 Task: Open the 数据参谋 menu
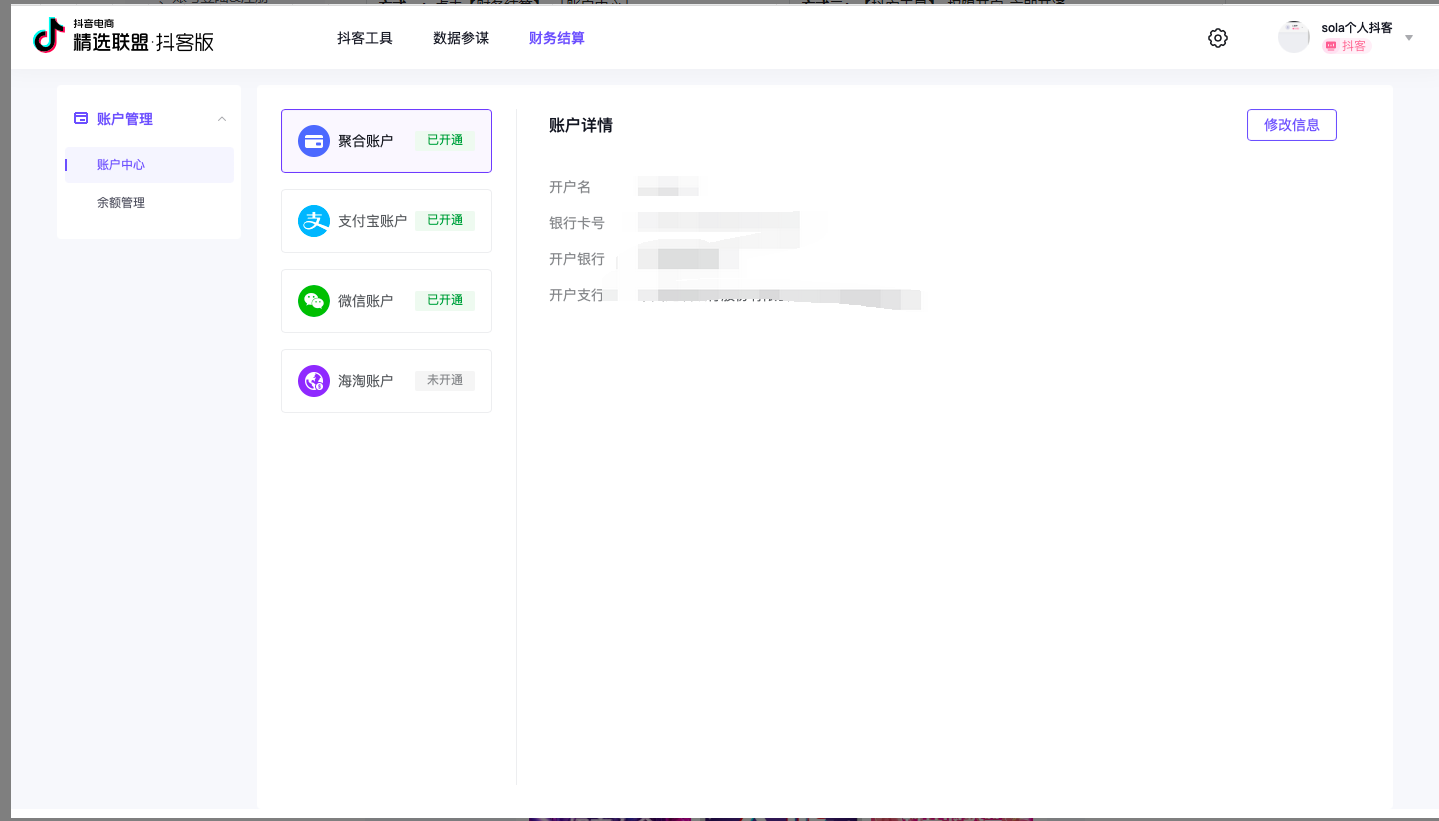click(461, 38)
